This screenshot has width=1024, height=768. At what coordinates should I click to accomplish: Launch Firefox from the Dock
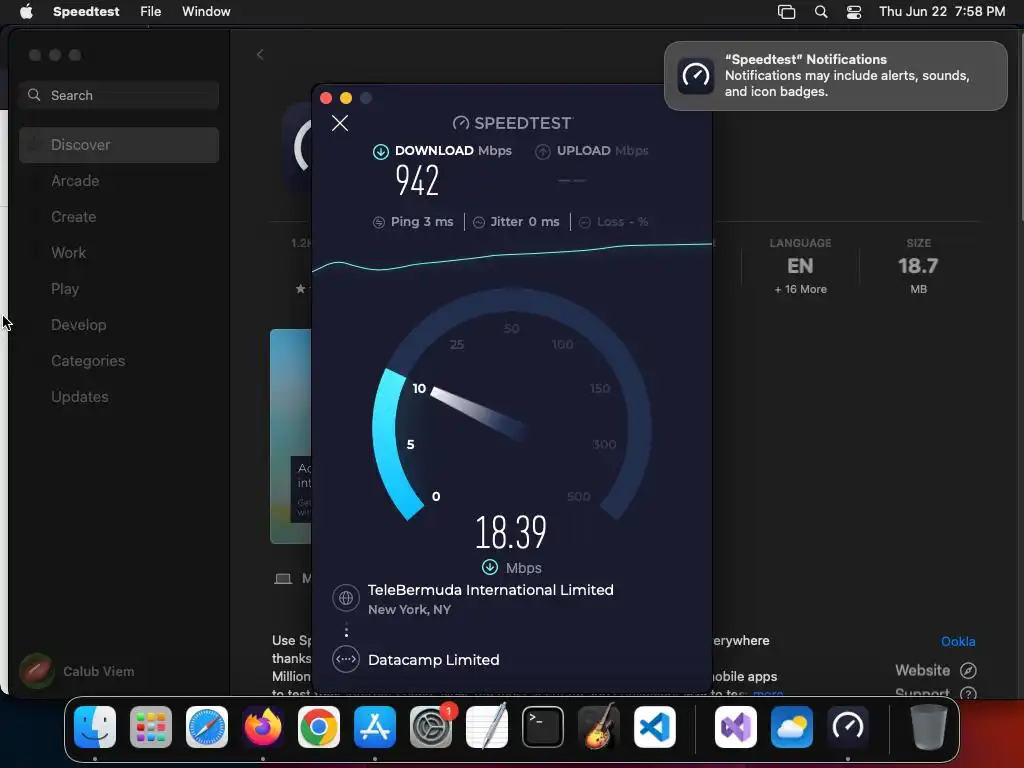click(x=263, y=726)
